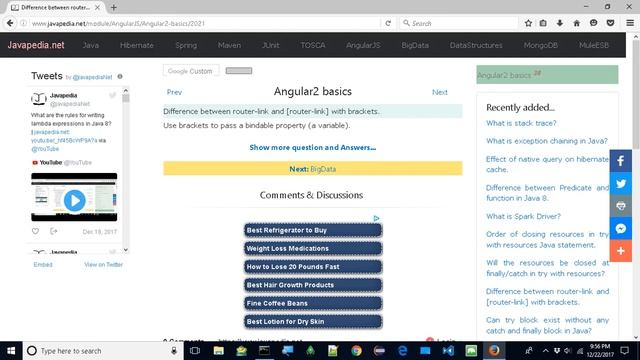
Task: Open the Java menu item
Action: click(91, 45)
